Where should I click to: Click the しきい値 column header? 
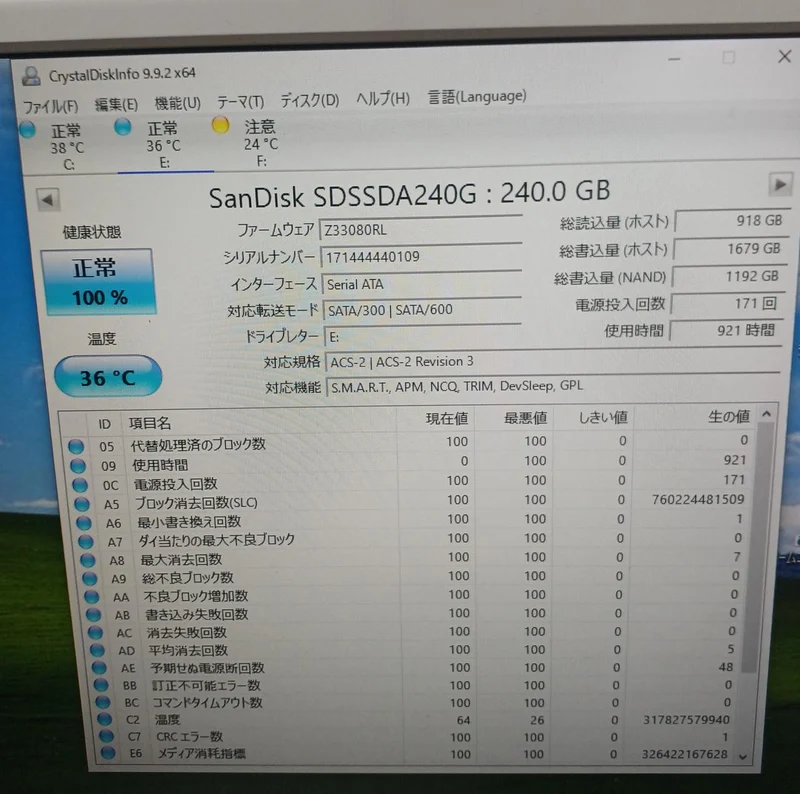594,417
